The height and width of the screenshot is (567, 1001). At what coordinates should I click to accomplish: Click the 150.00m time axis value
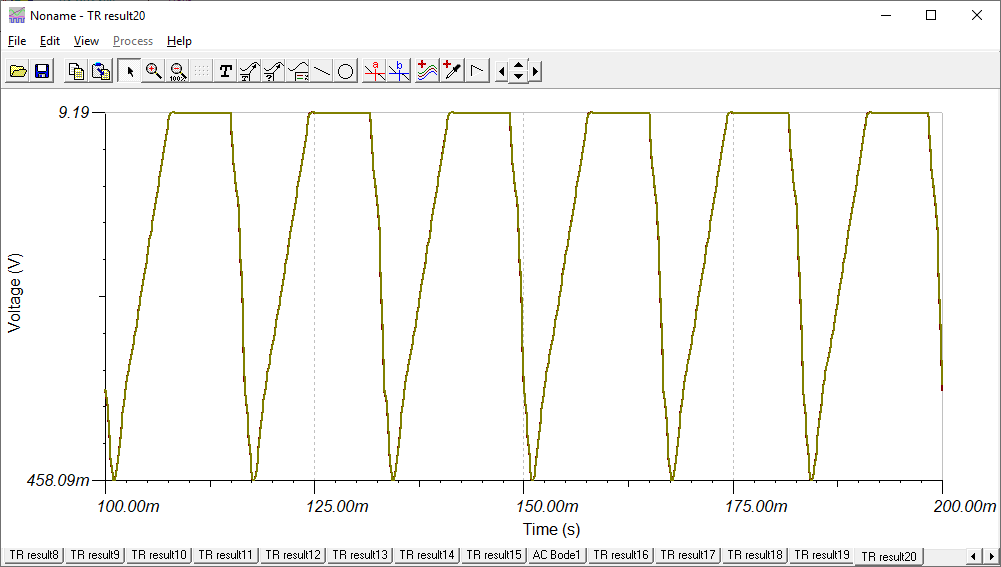click(x=547, y=506)
